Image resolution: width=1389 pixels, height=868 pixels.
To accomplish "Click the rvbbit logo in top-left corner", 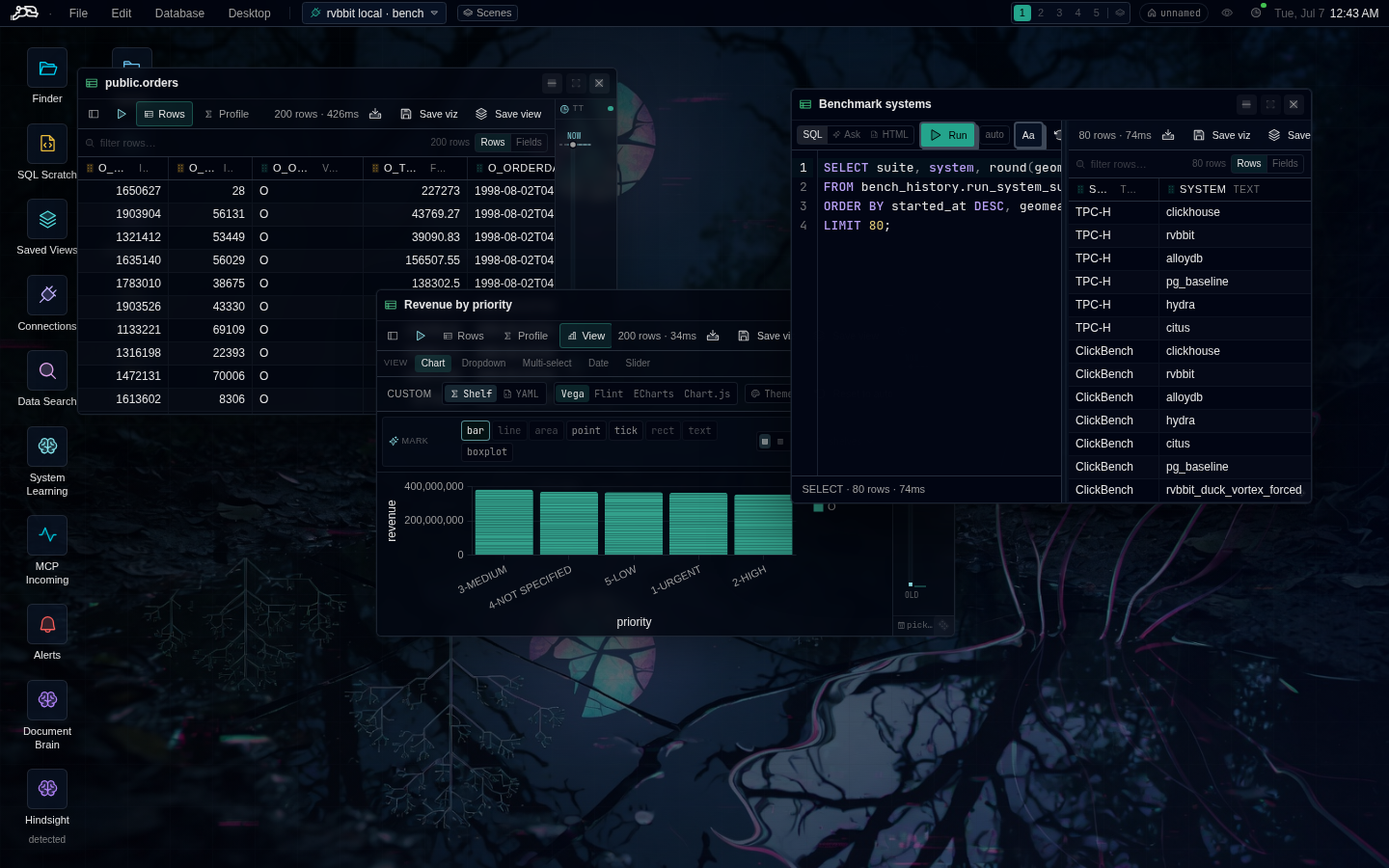I will [x=24, y=13].
